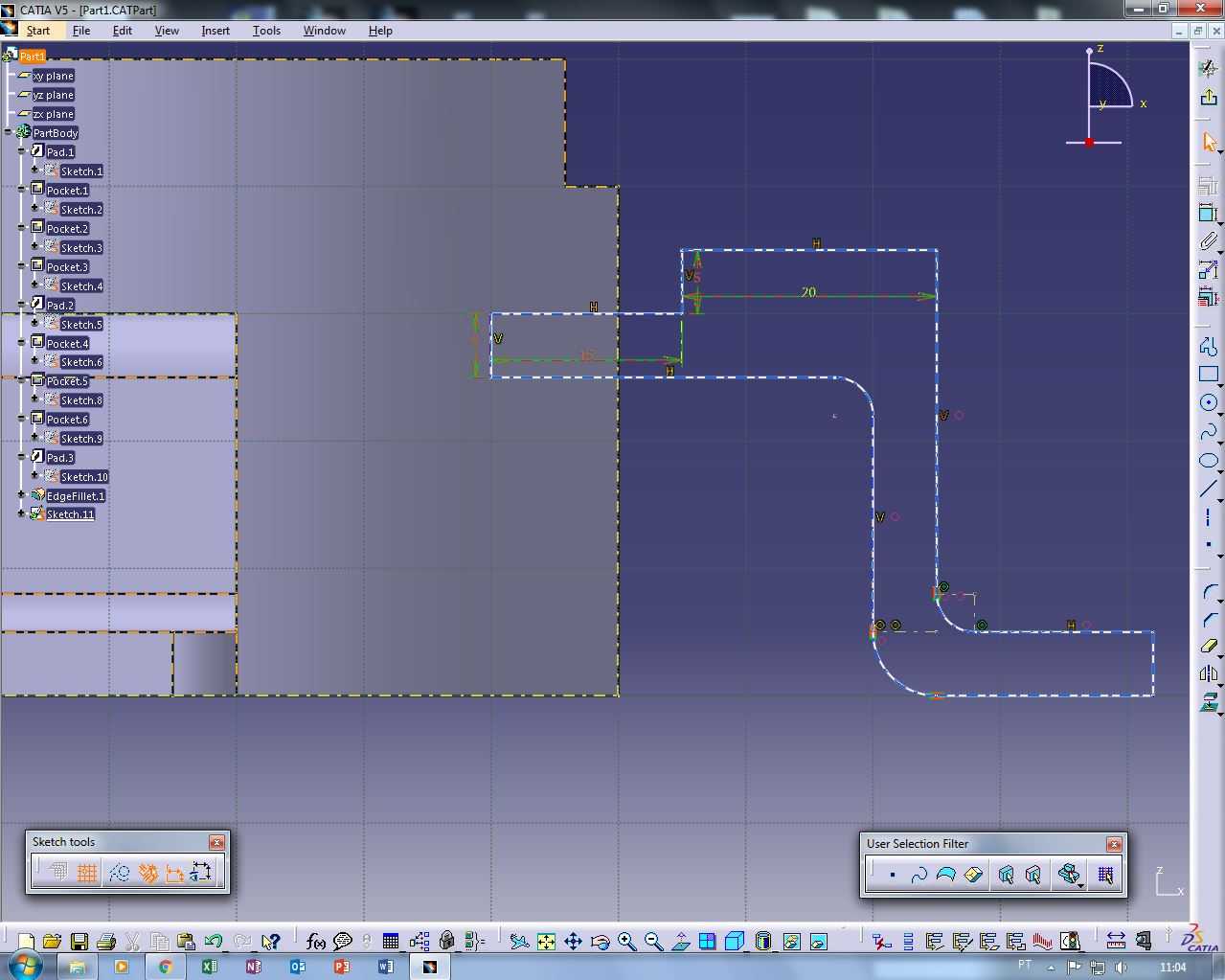Viewport: 1225px width, 980px height.
Task: Select the xy plane in tree
Action: (53, 76)
